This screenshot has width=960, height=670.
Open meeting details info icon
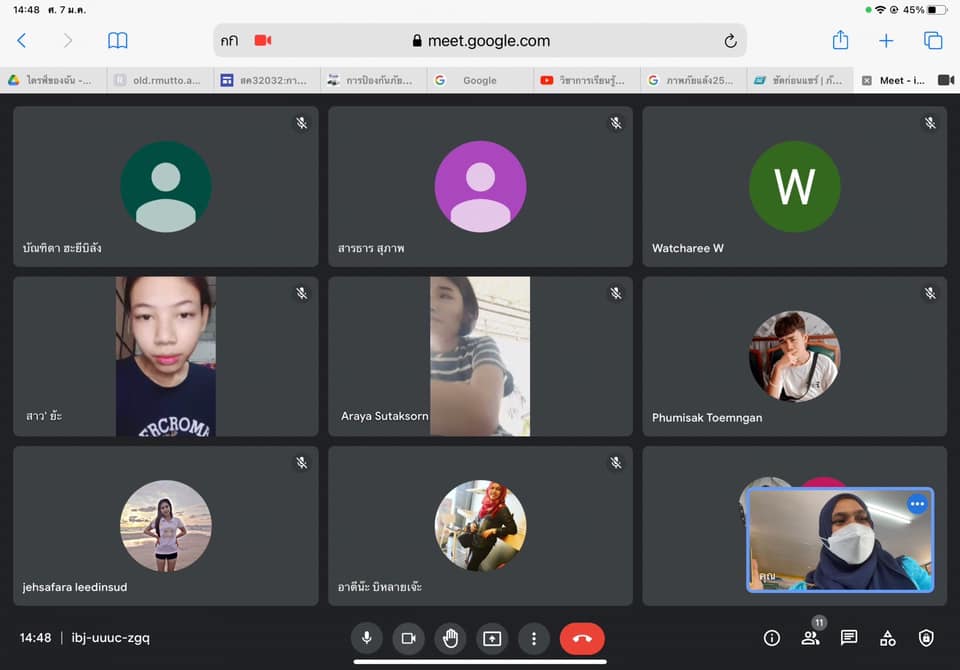coord(771,638)
